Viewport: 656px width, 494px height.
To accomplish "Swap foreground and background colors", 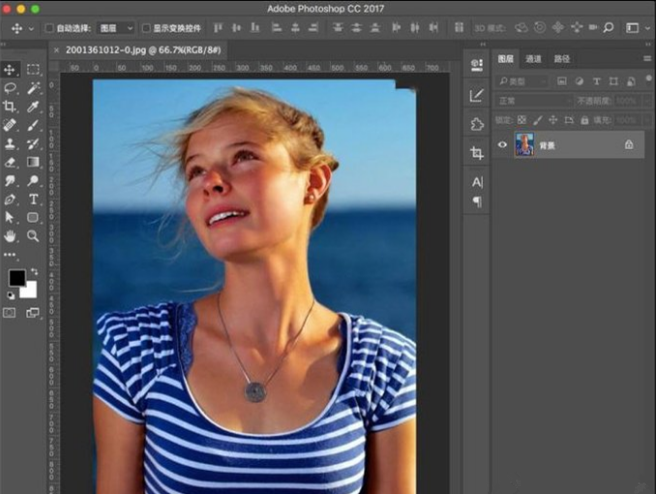I will (35, 271).
